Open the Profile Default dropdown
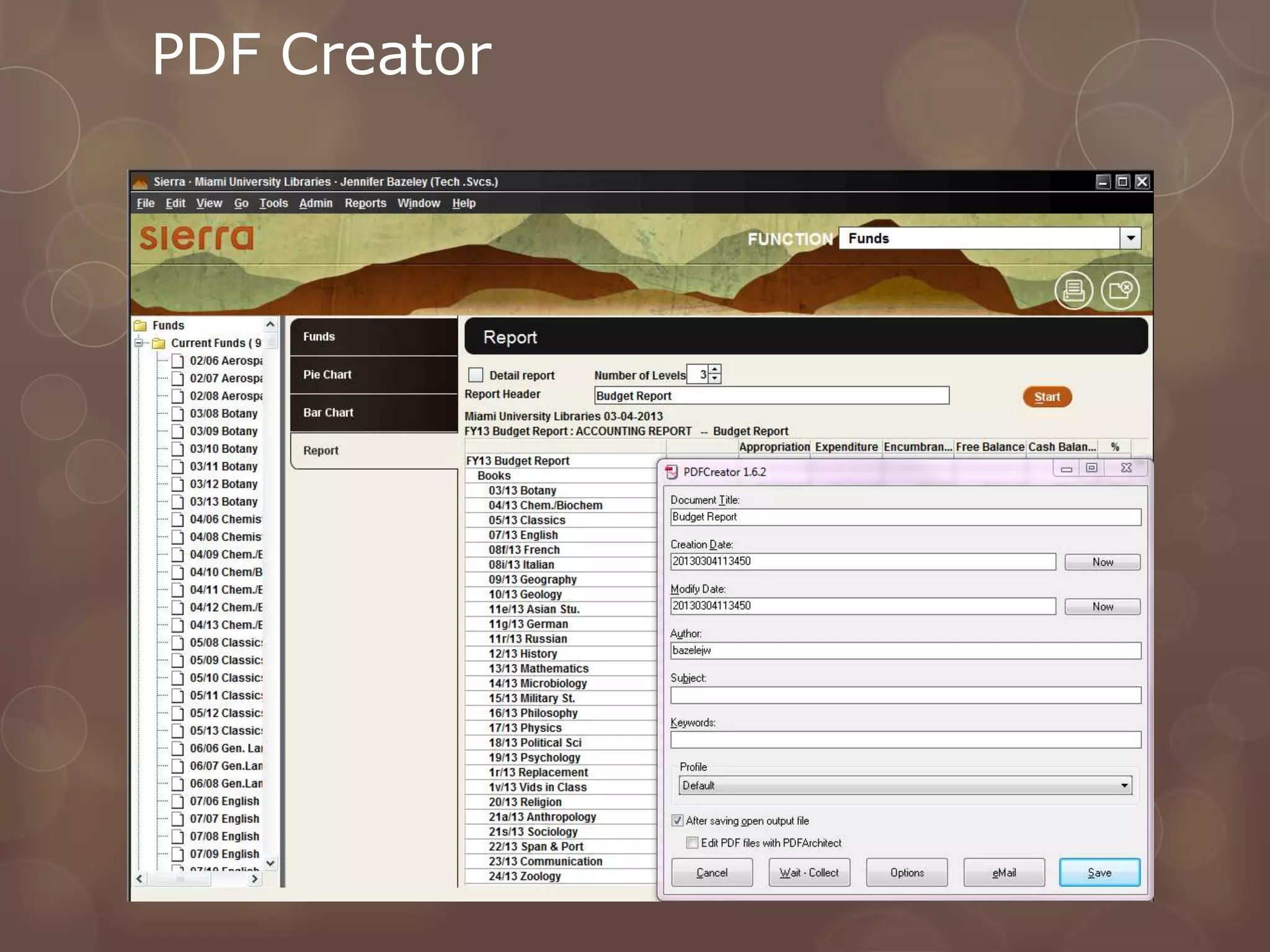The image size is (1270, 952). pyautogui.click(x=905, y=785)
